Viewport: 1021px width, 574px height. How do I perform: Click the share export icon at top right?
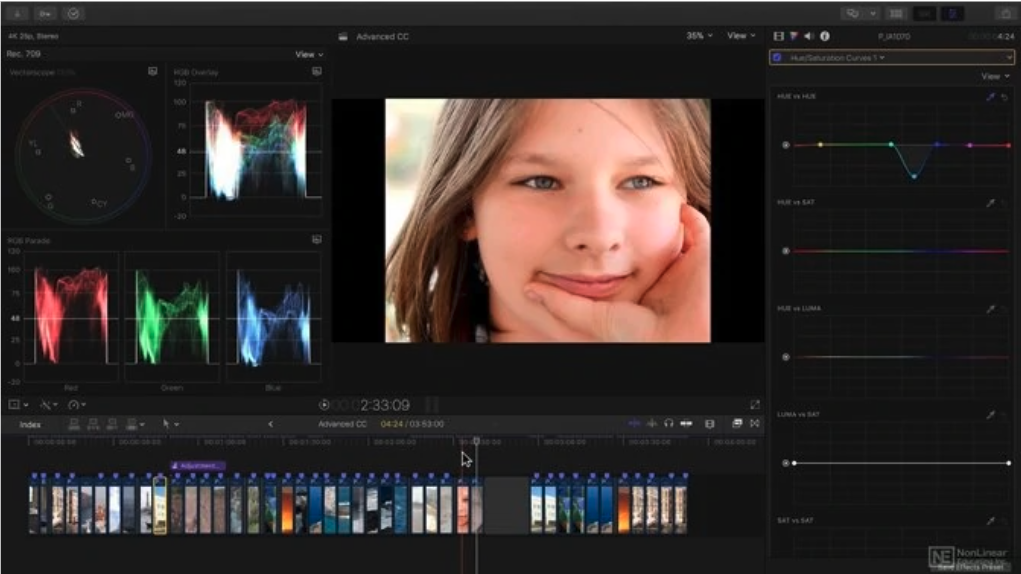(1006, 13)
